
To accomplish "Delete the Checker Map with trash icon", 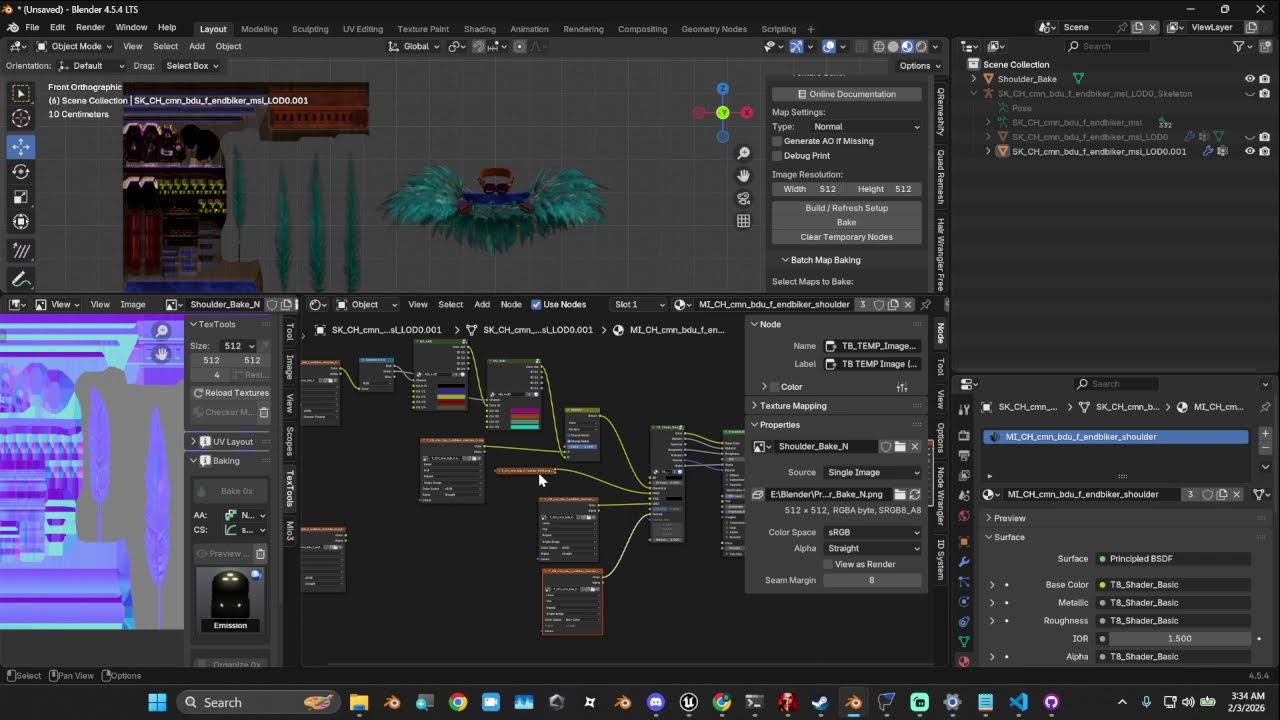I will (264, 412).
